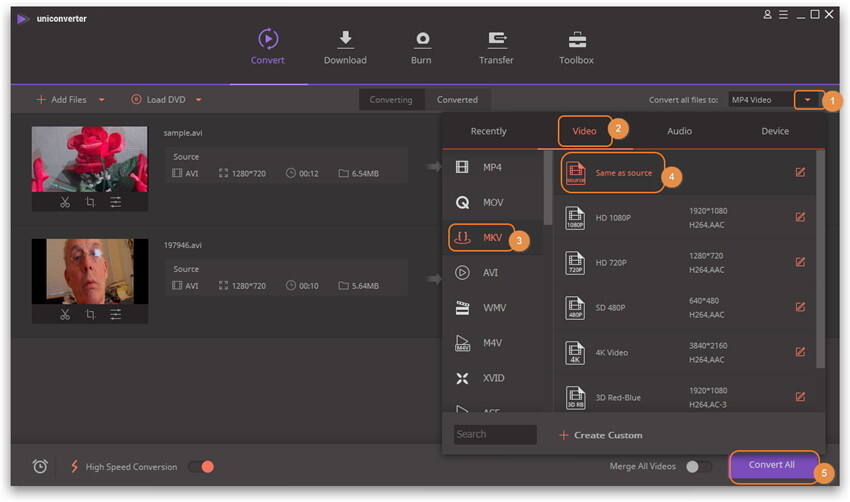The width and height of the screenshot is (850, 502).
Task: Switch to the Converted tab
Action: [x=458, y=100]
